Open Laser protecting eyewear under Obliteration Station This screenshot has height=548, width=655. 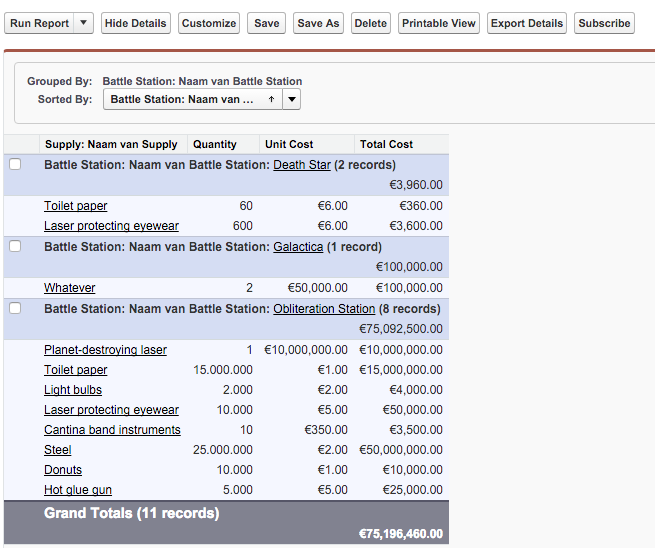(111, 410)
